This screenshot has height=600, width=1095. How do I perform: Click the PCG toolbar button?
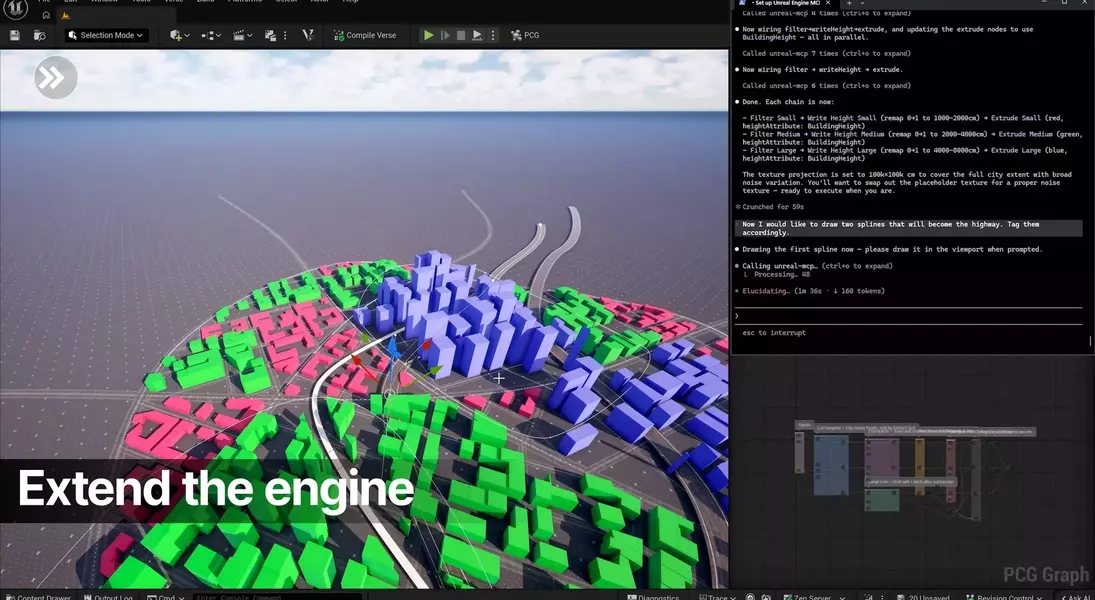coord(525,35)
